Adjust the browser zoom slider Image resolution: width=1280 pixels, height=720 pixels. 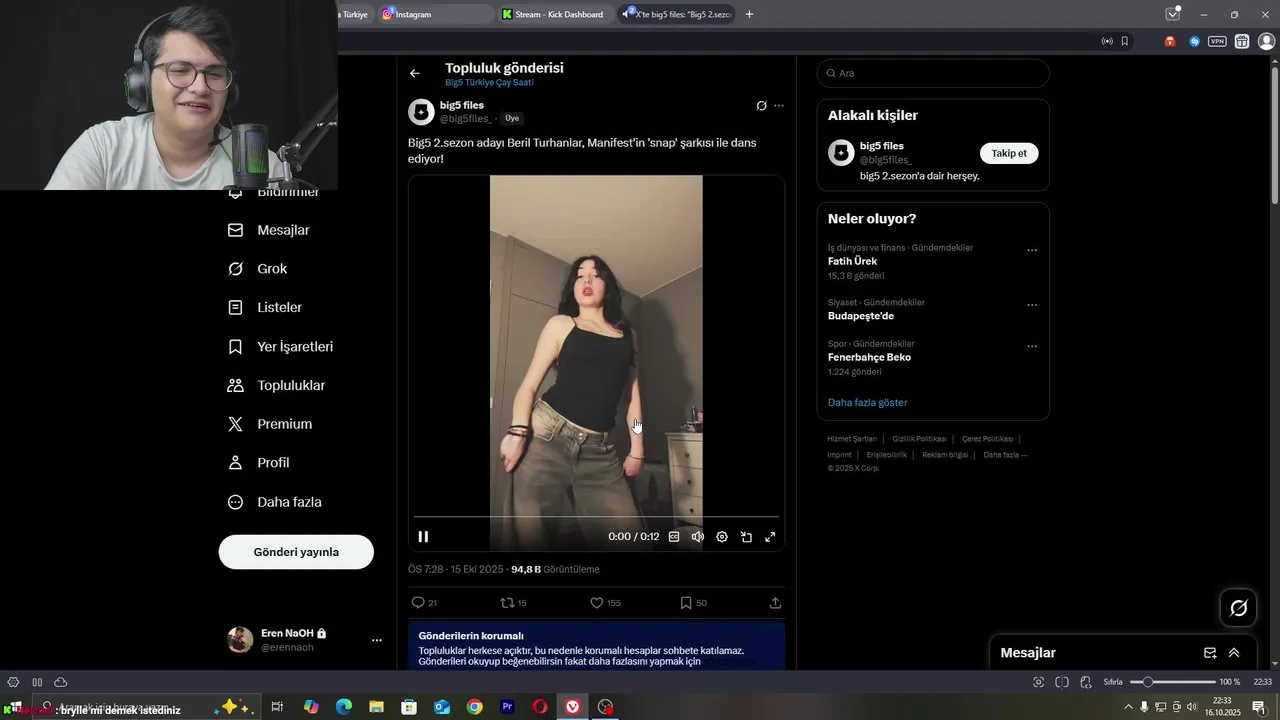[x=1172, y=682]
